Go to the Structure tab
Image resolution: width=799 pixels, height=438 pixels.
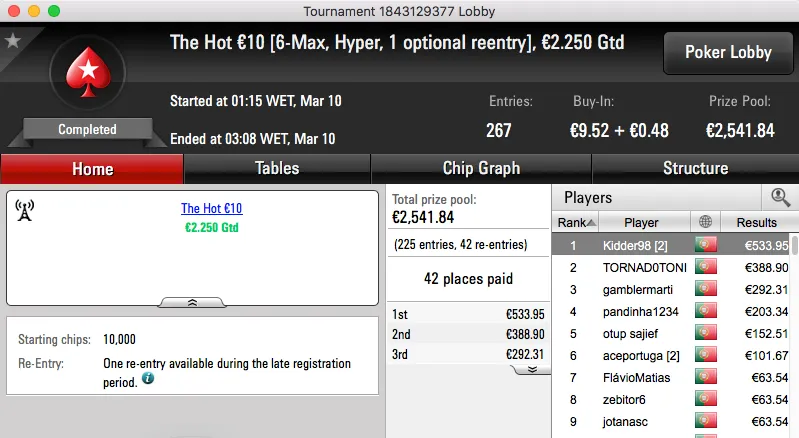tap(695, 168)
